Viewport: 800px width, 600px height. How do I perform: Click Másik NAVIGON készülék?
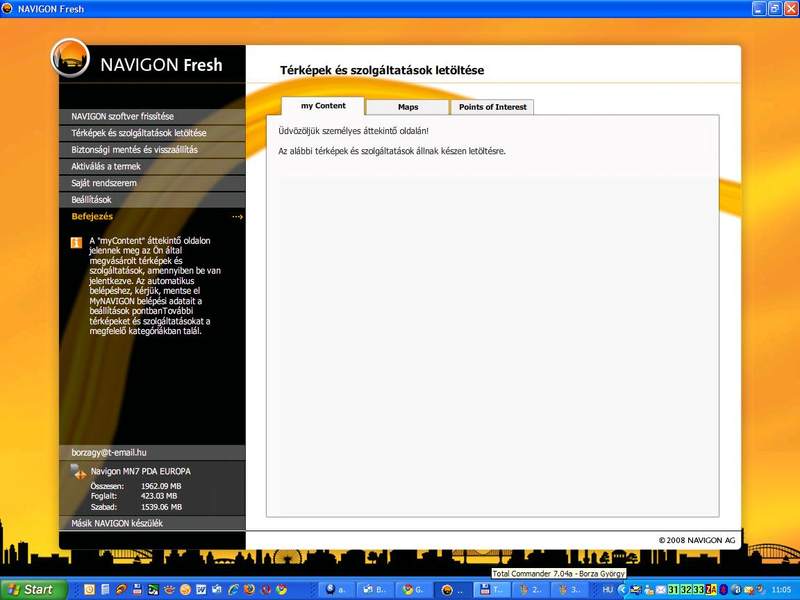point(152,523)
